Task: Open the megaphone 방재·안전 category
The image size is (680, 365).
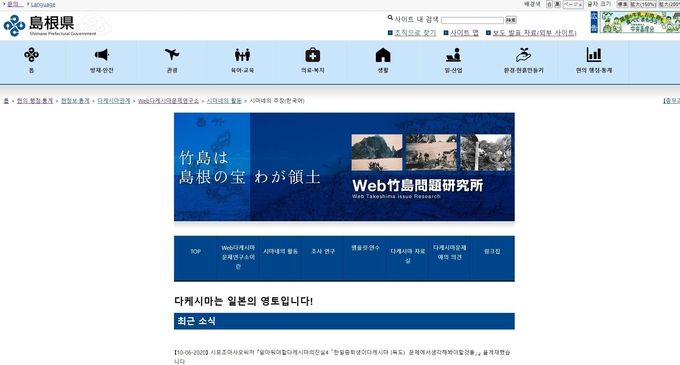Action: 101,60
